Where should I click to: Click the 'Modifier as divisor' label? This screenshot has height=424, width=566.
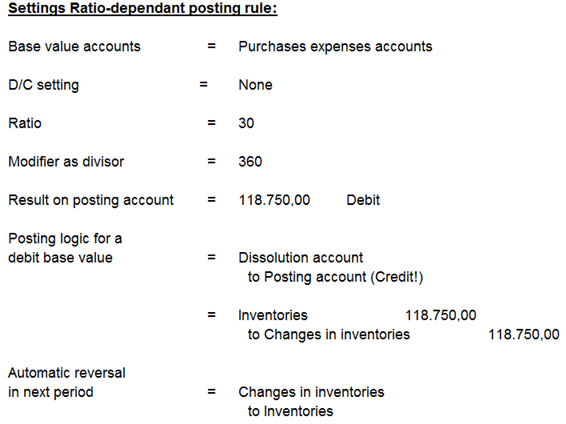click(66, 162)
